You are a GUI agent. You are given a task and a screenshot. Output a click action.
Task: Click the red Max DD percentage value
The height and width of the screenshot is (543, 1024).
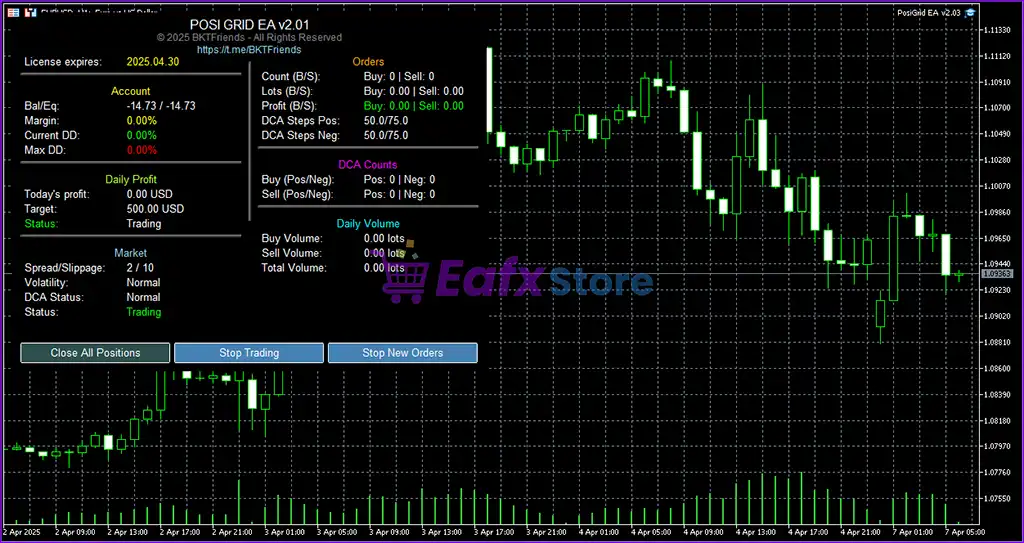coord(142,150)
